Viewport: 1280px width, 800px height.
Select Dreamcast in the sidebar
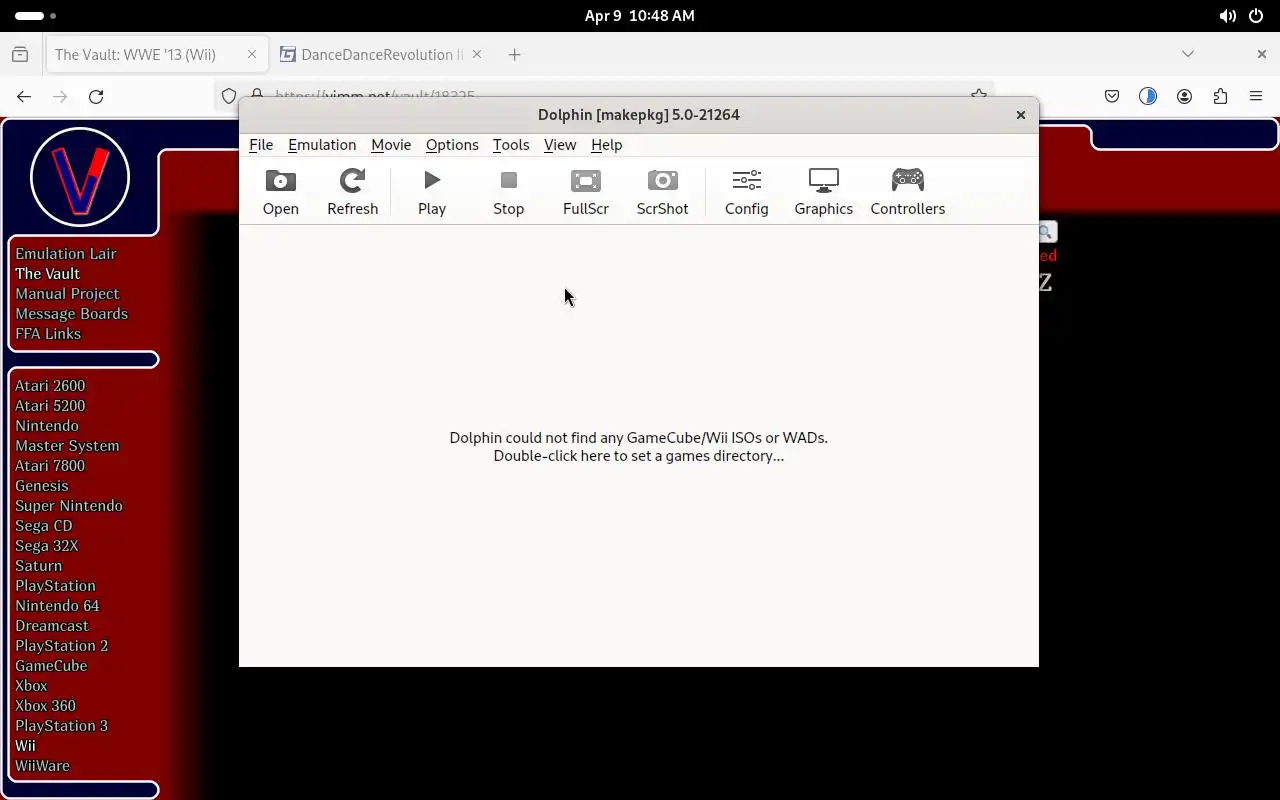(52, 626)
